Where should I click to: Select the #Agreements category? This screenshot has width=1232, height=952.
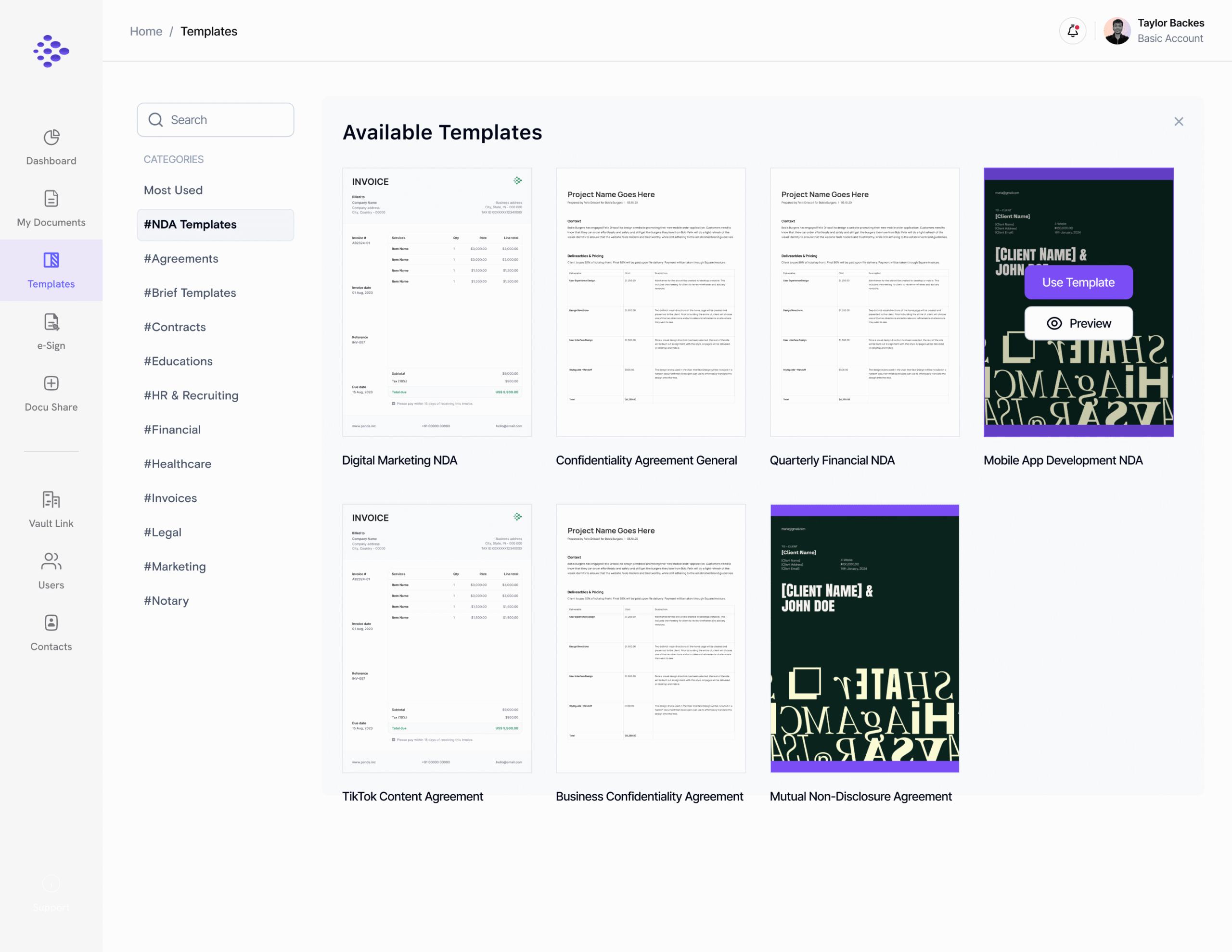coord(181,258)
